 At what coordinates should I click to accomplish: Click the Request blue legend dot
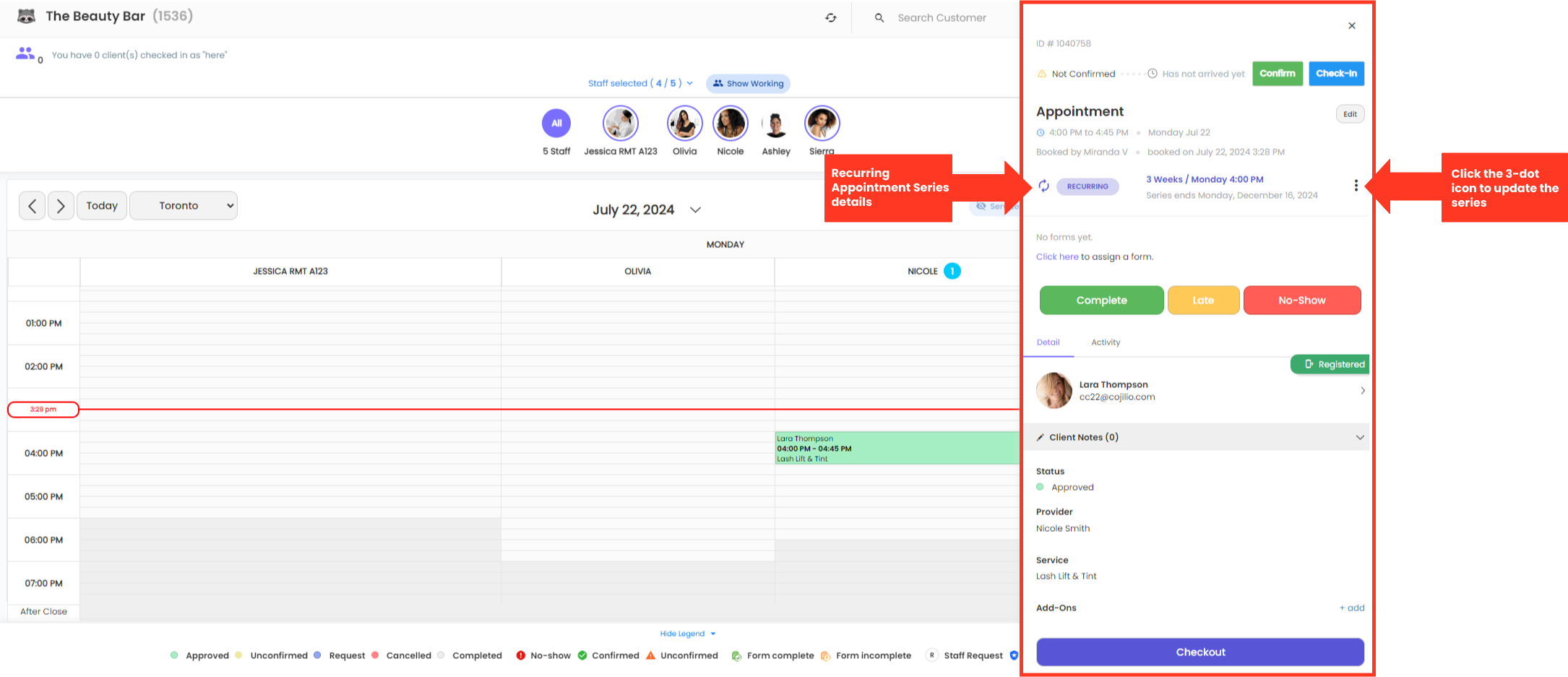[317, 655]
